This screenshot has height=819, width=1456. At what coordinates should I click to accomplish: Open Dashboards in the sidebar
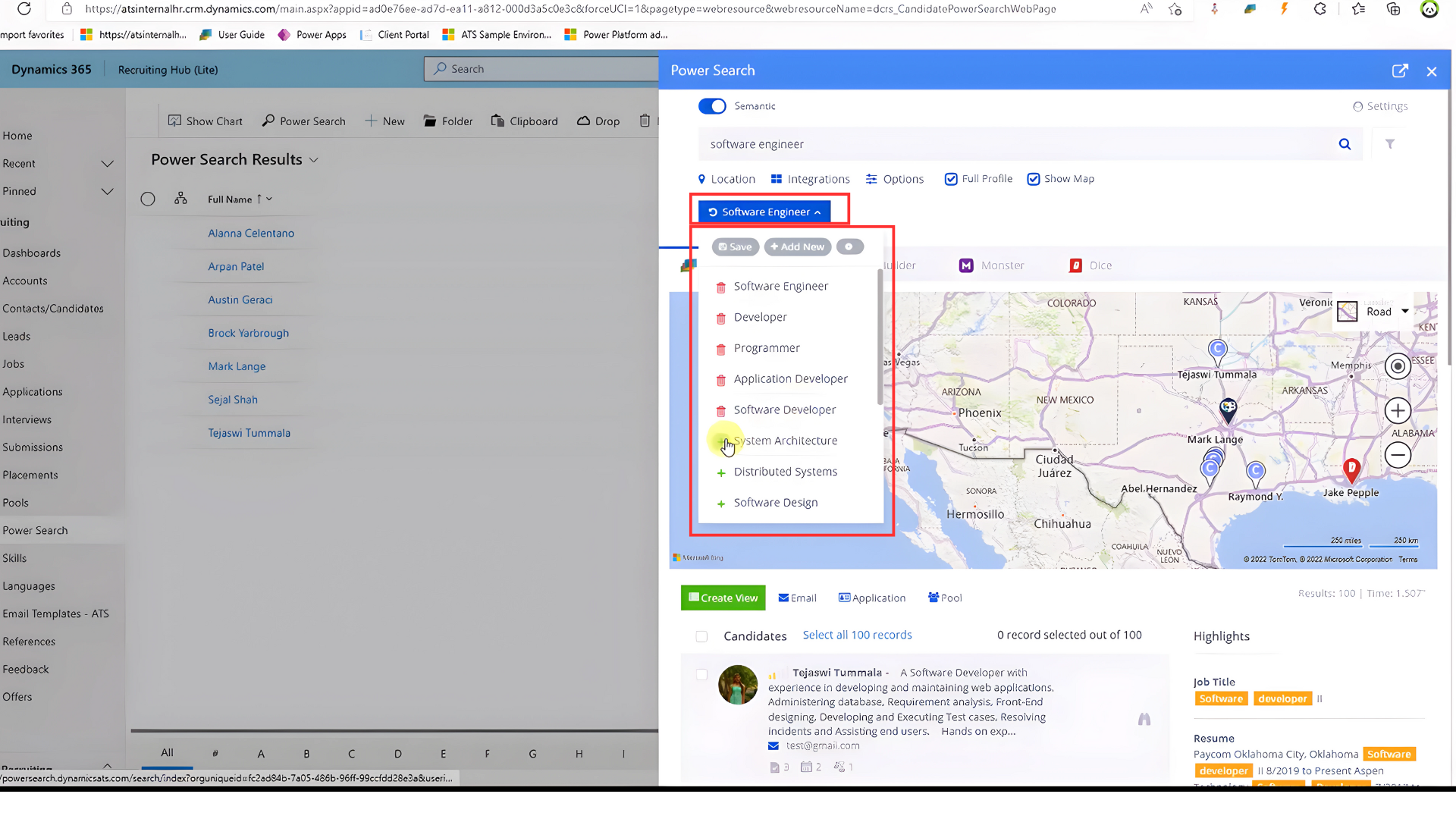tap(31, 253)
